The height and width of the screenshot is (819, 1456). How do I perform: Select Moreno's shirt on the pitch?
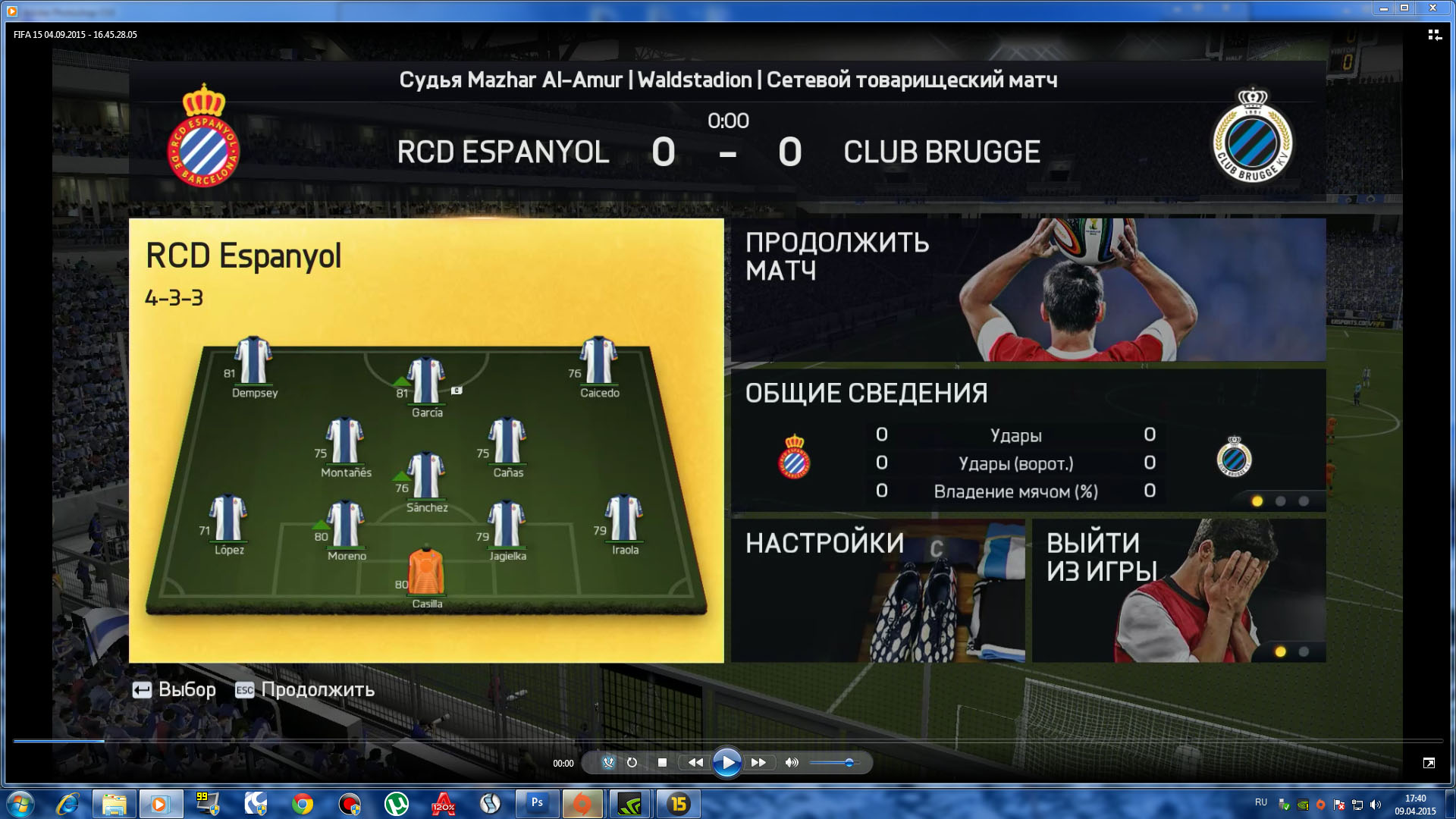346,522
